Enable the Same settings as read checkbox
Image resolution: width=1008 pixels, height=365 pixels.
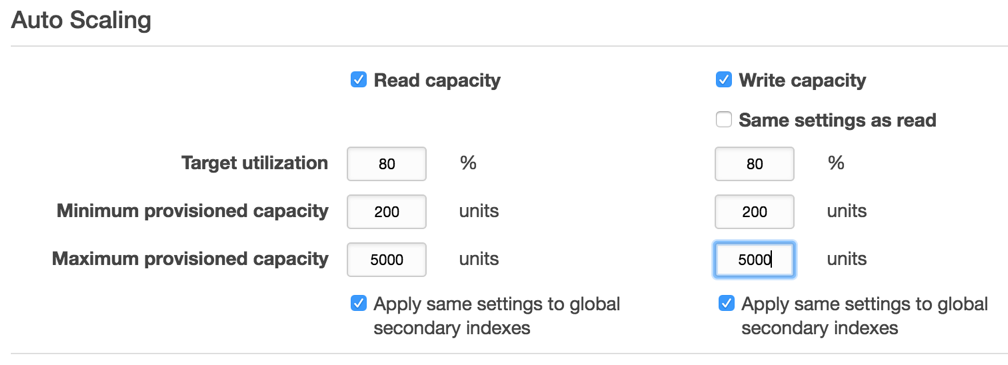point(724,120)
